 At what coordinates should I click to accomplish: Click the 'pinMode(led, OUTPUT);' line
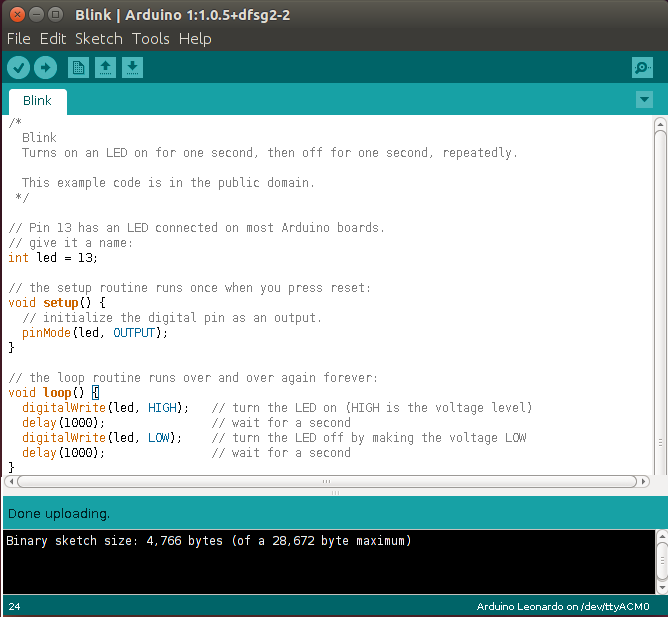(95, 333)
